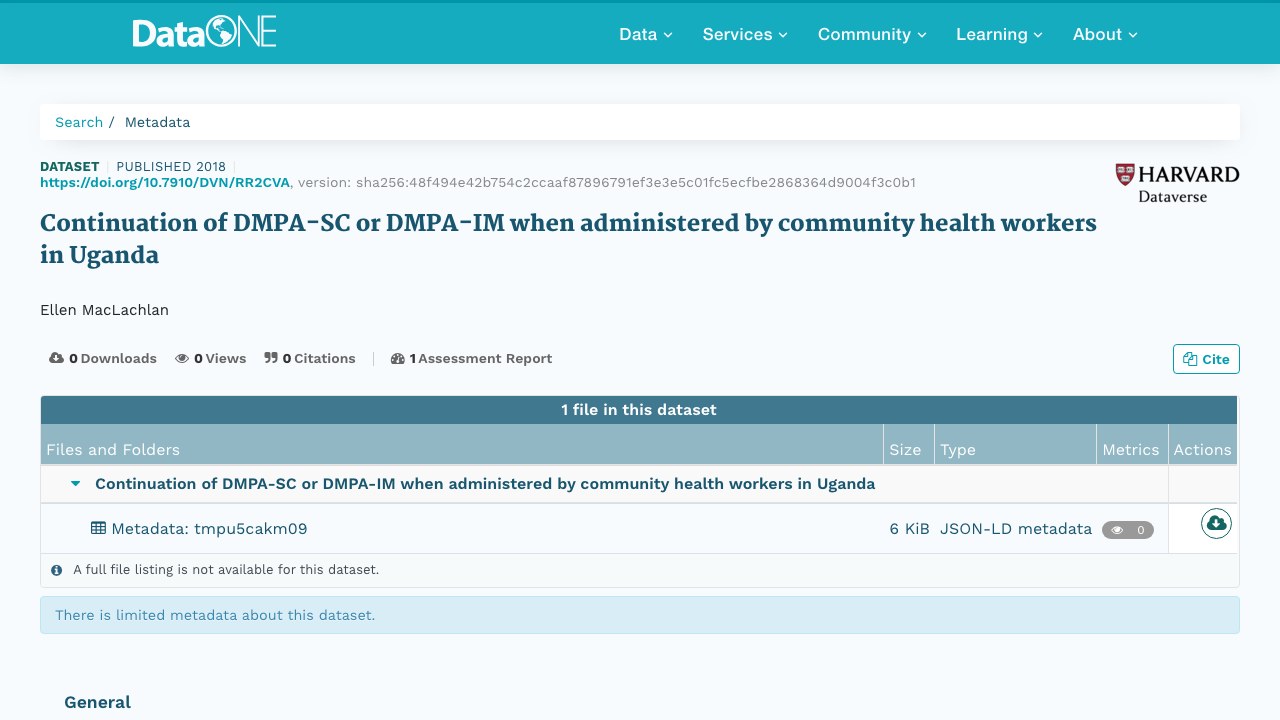Click the DataONE logo

[204, 33]
